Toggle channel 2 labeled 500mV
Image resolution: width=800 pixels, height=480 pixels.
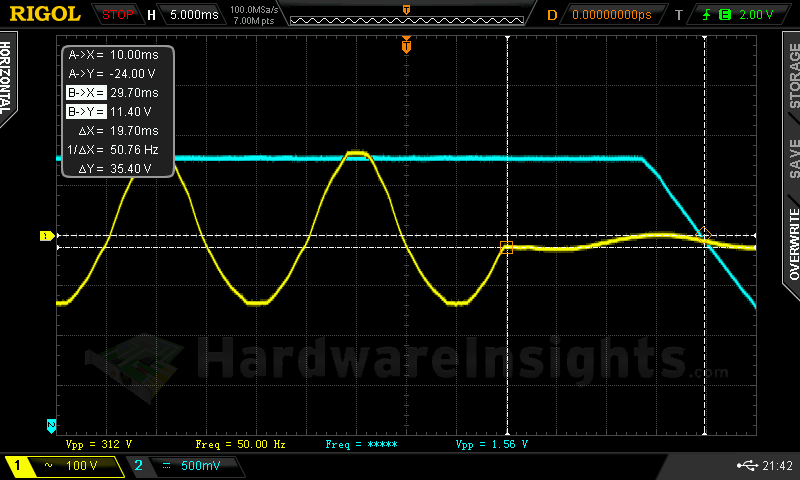pos(179,466)
